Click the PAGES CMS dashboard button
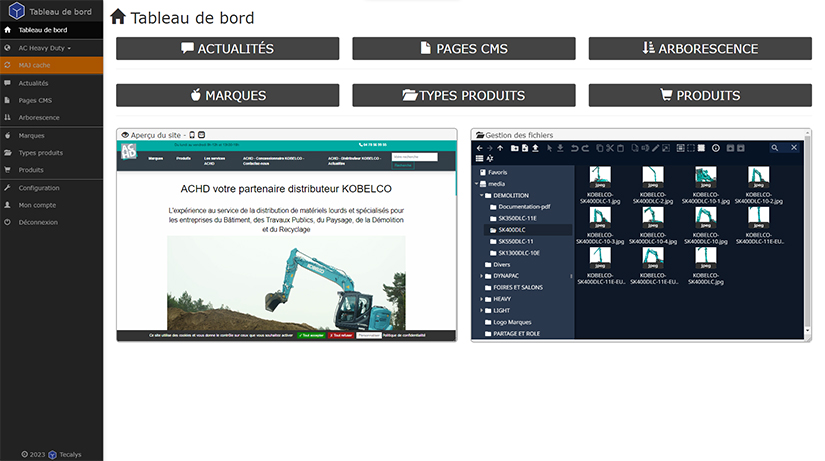 coord(464,48)
